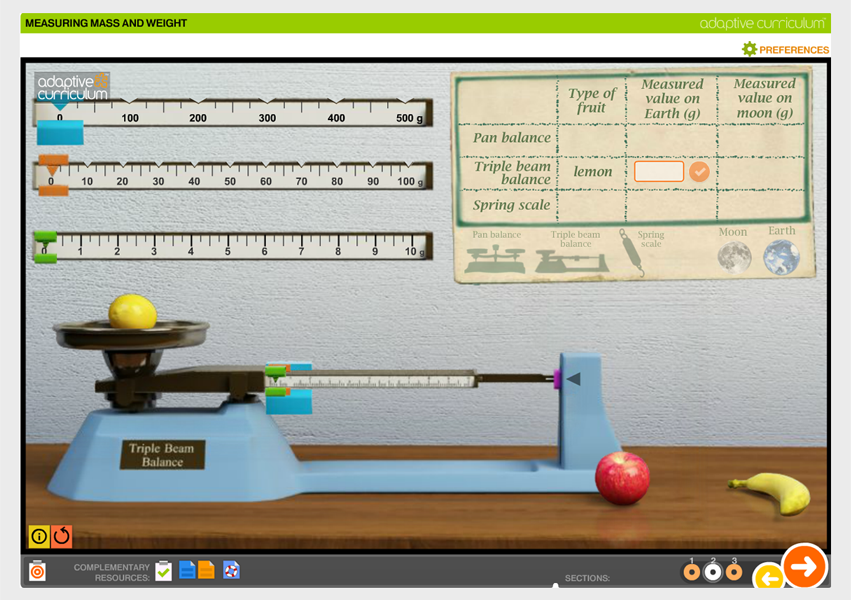Open the checklist complementary resource
Viewport: 851px width, 600px height.
click(x=164, y=571)
